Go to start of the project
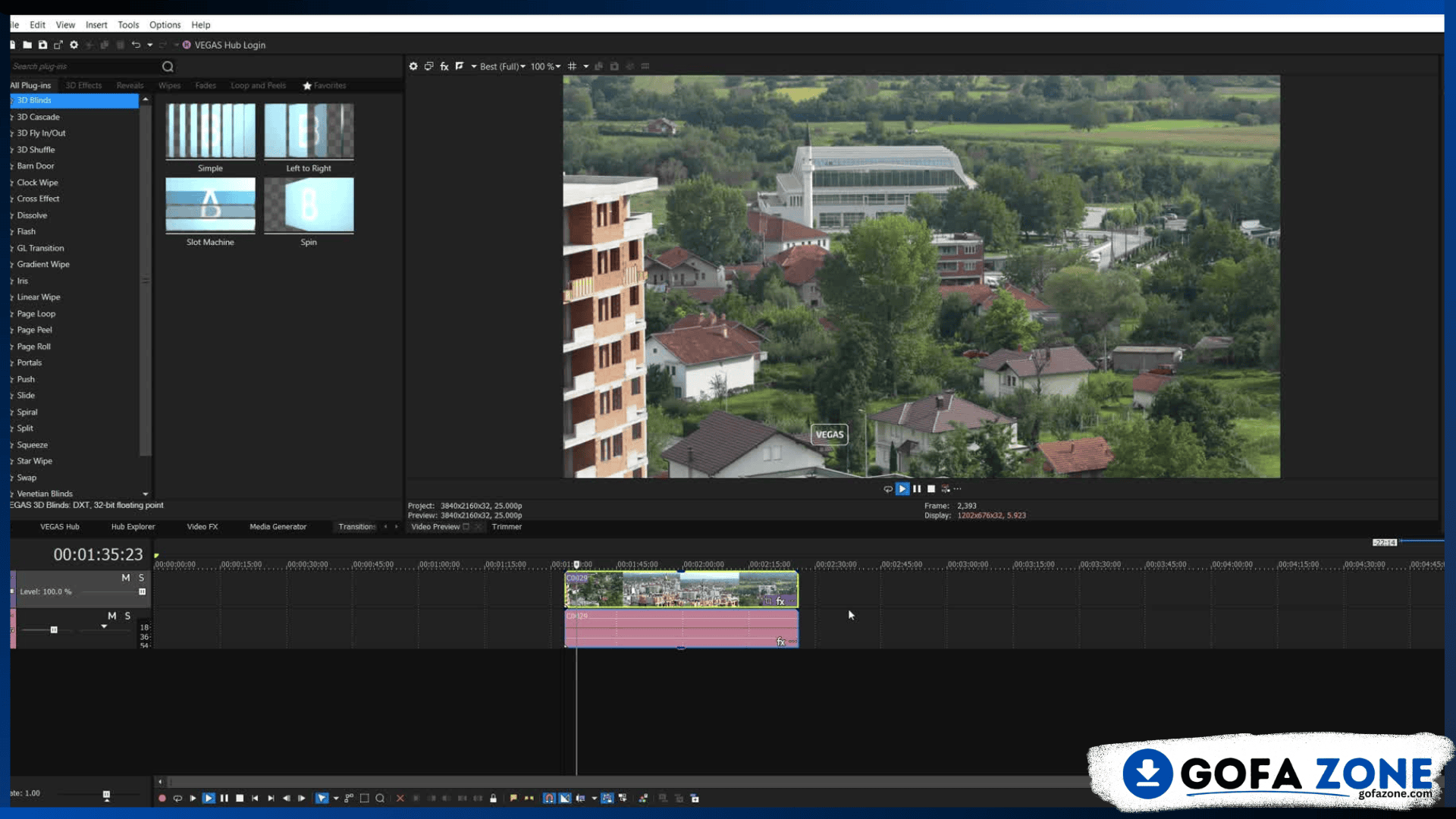 (256, 799)
